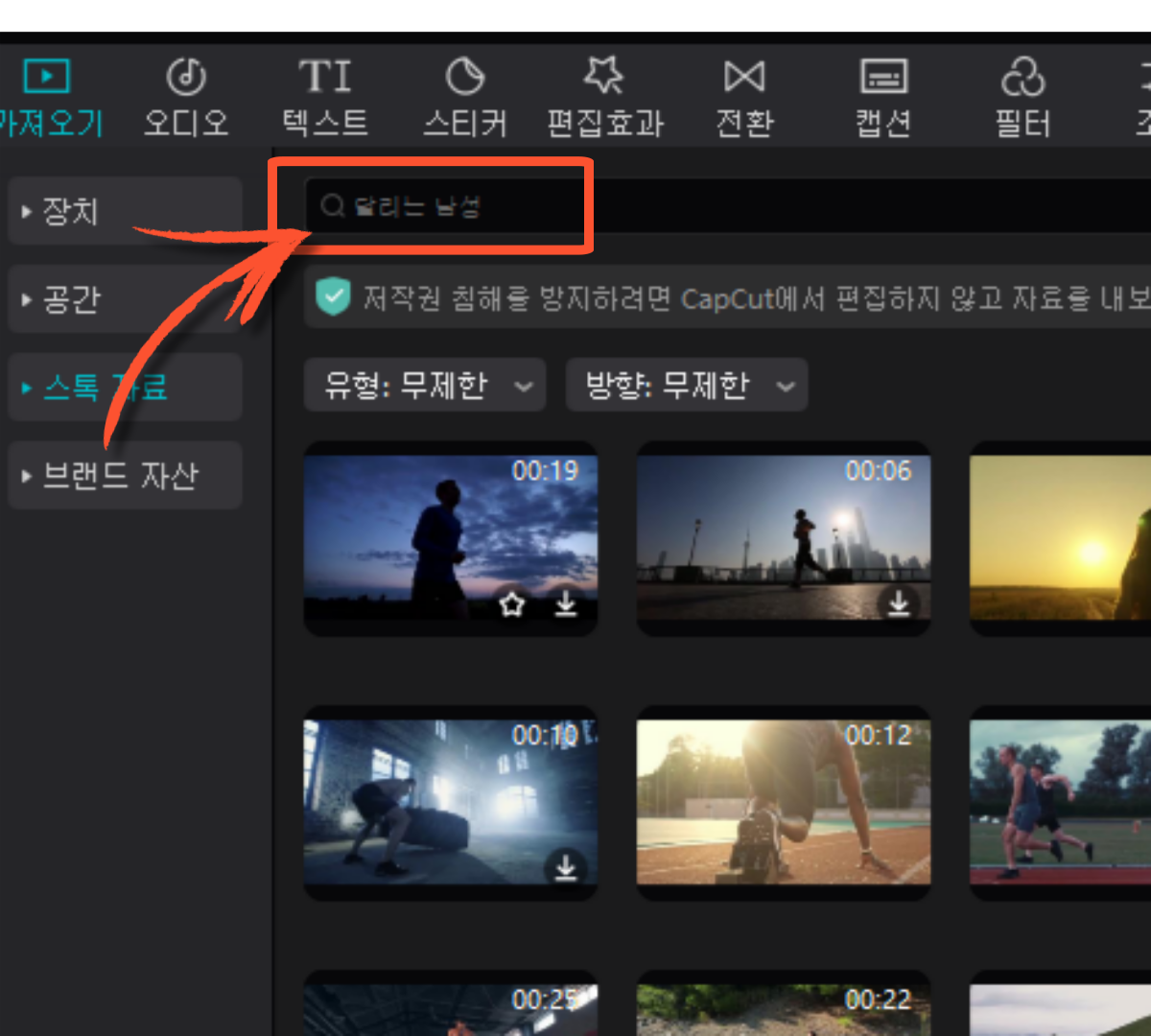Click the stock search input field
Viewport: 1151px width, 1036px height.
[729, 205]
